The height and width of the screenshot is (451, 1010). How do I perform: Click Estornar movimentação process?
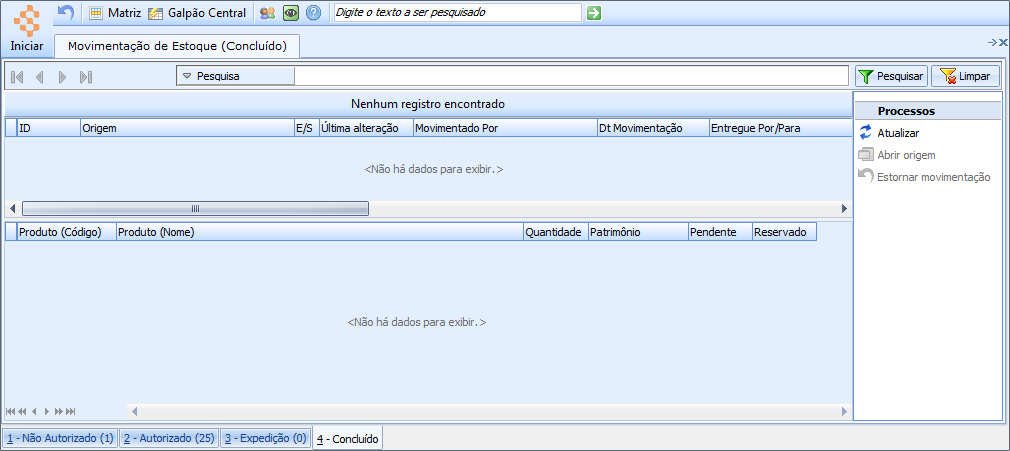(924, 177)
